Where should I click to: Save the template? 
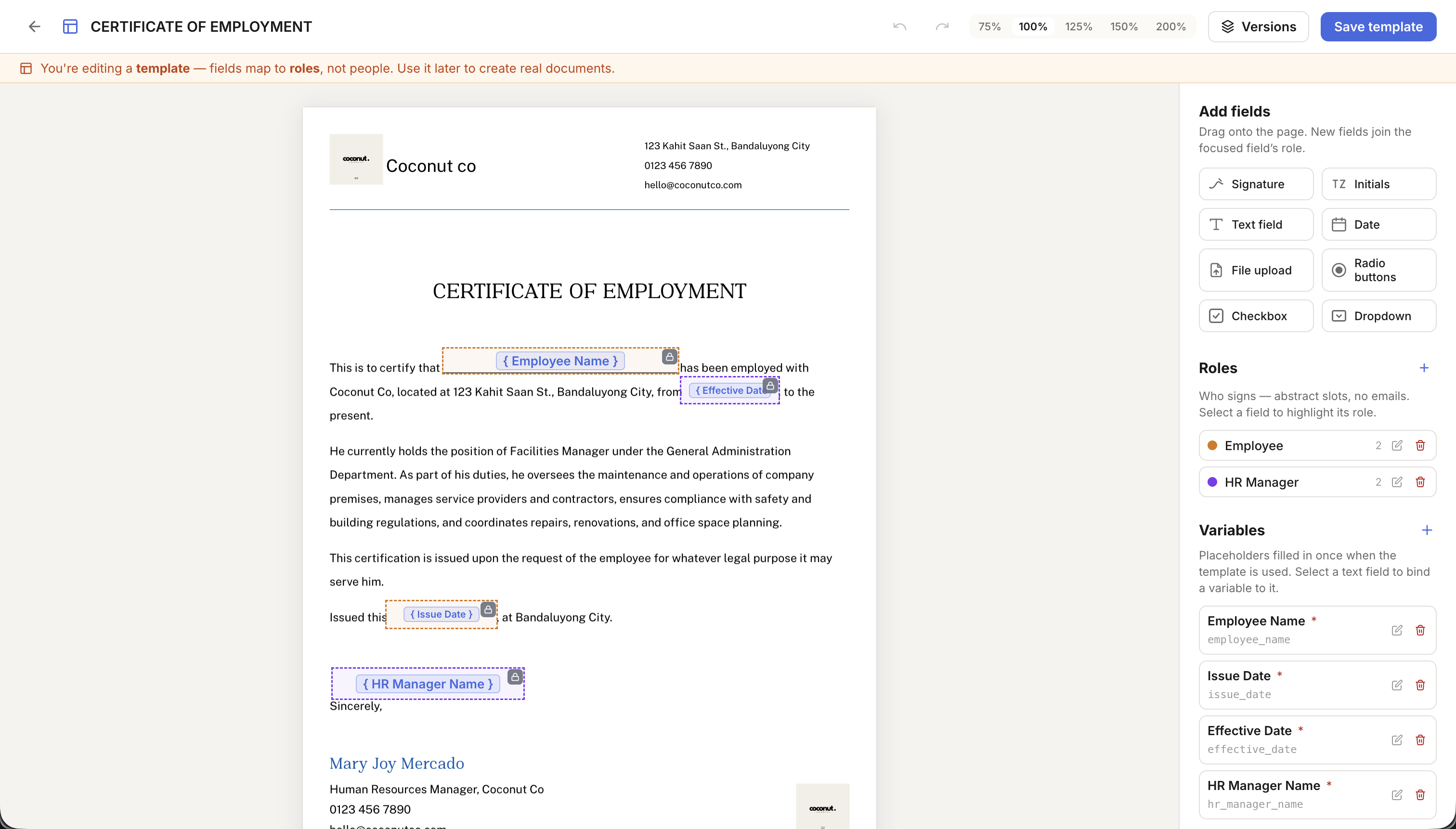pos(1378,27)
